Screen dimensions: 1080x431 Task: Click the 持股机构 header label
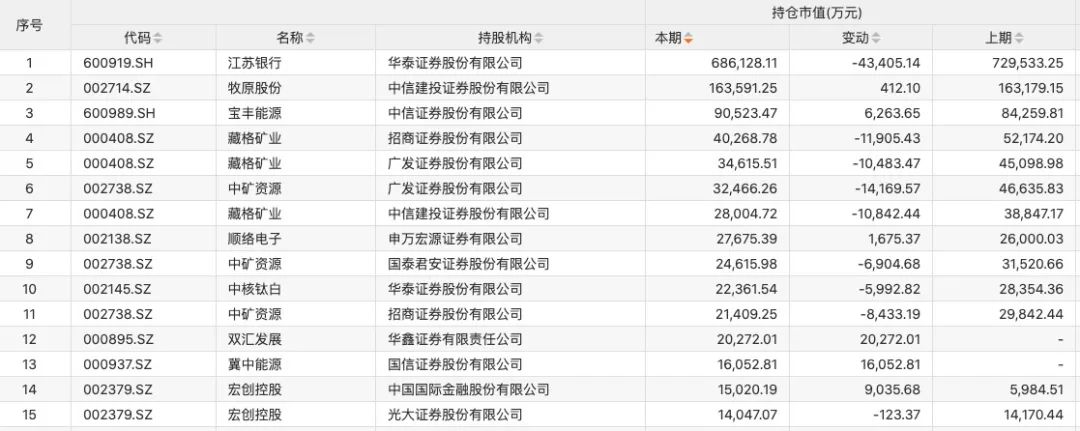[x=504, y=39]
